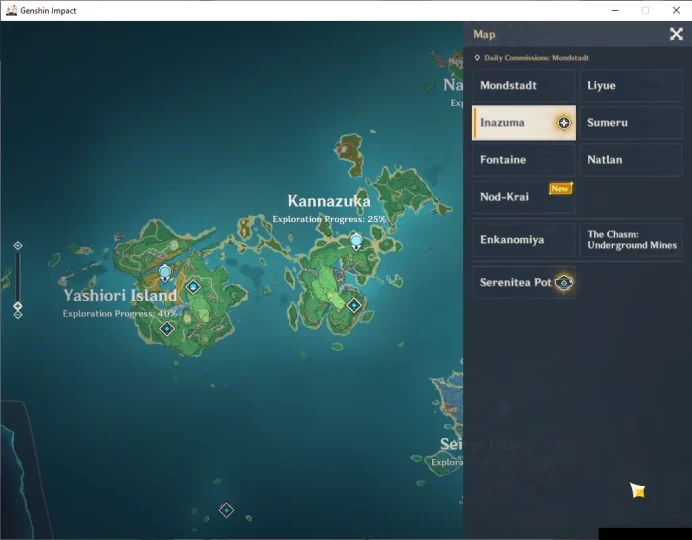Click the compass icon on Inazuma button
The height and width of the screenshot is (540, 692).
(x=564, y=123)
